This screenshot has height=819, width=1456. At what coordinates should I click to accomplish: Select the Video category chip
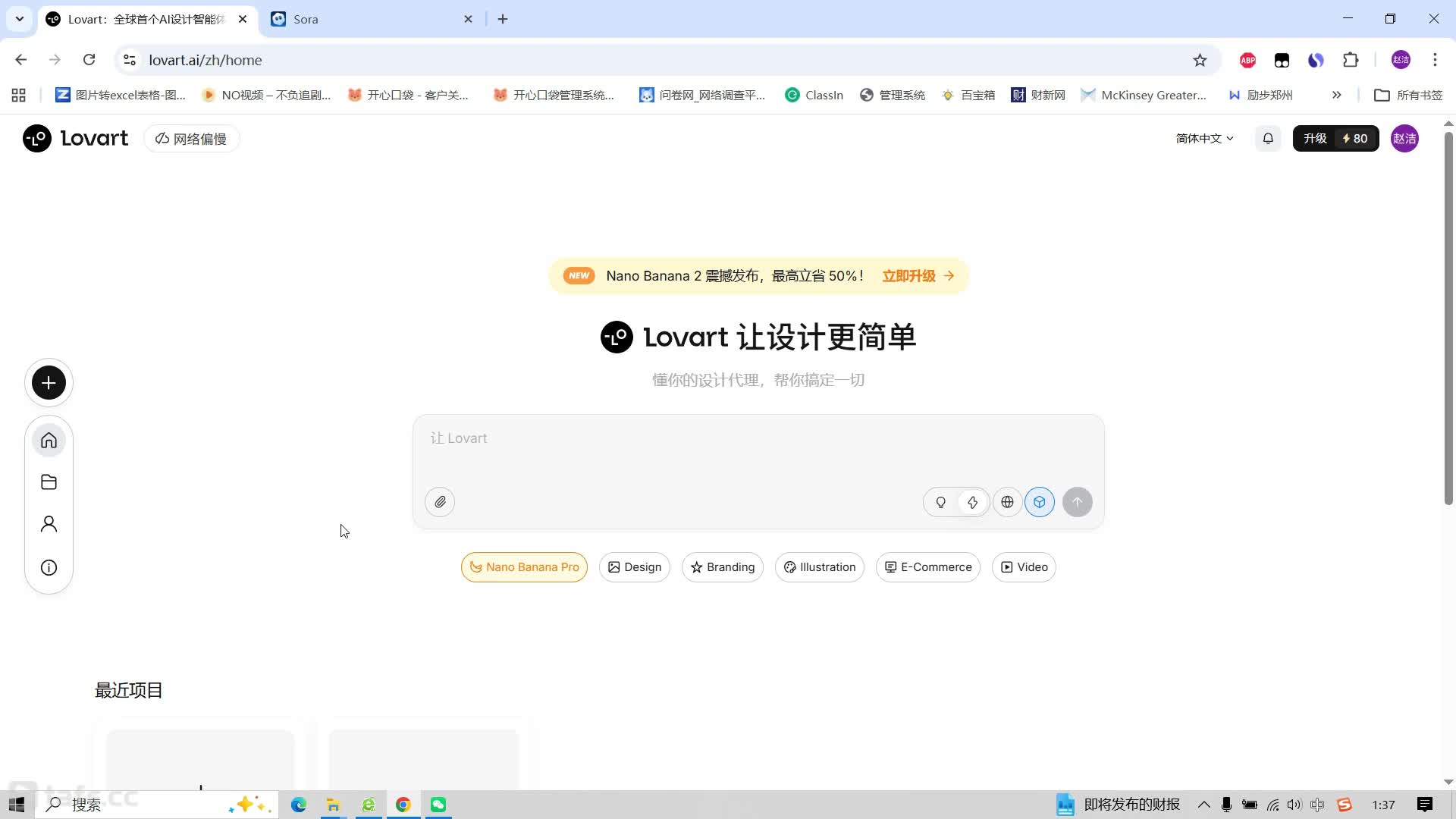tap(1024, 567)
